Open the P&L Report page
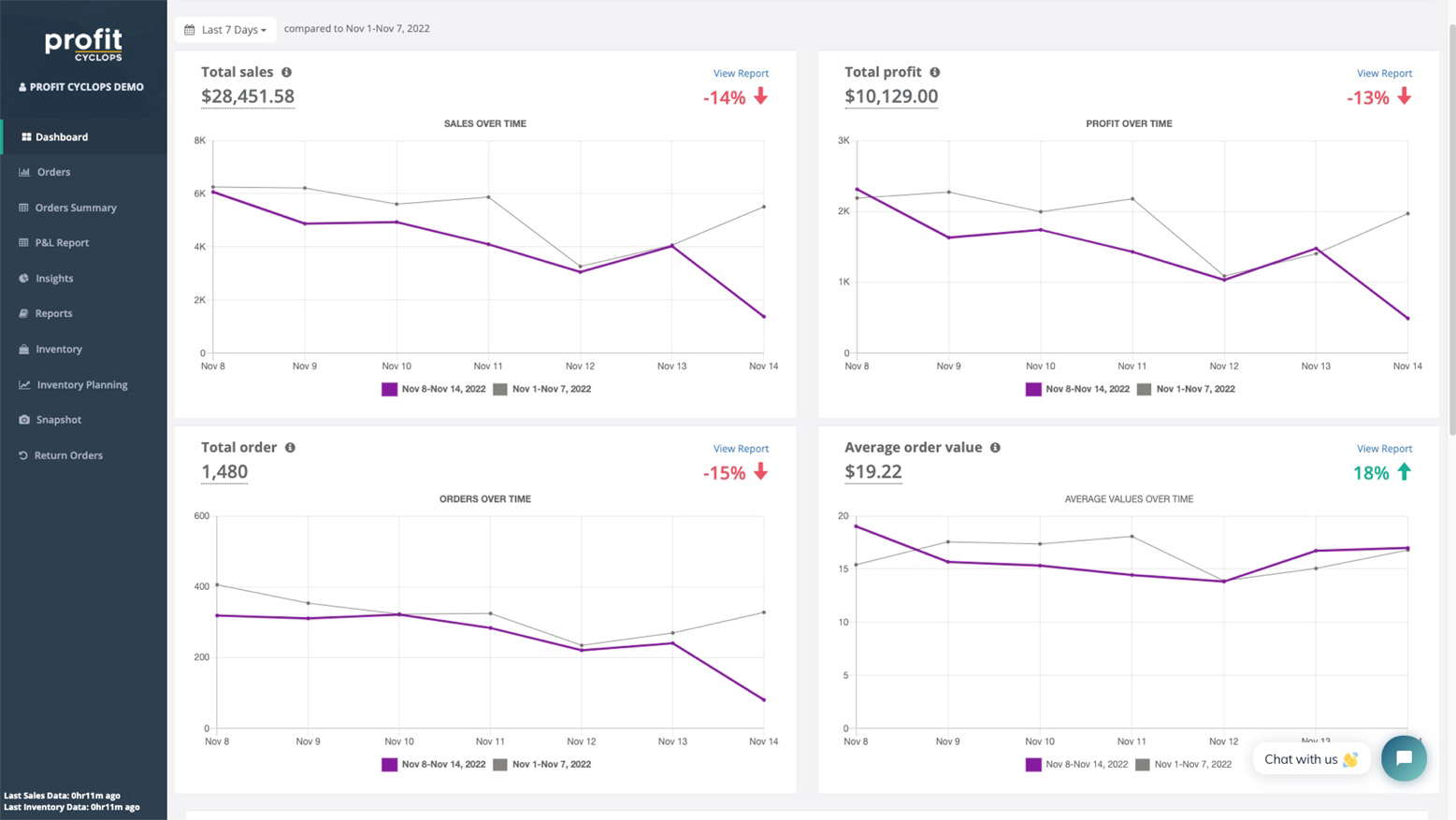 [62, 242]
